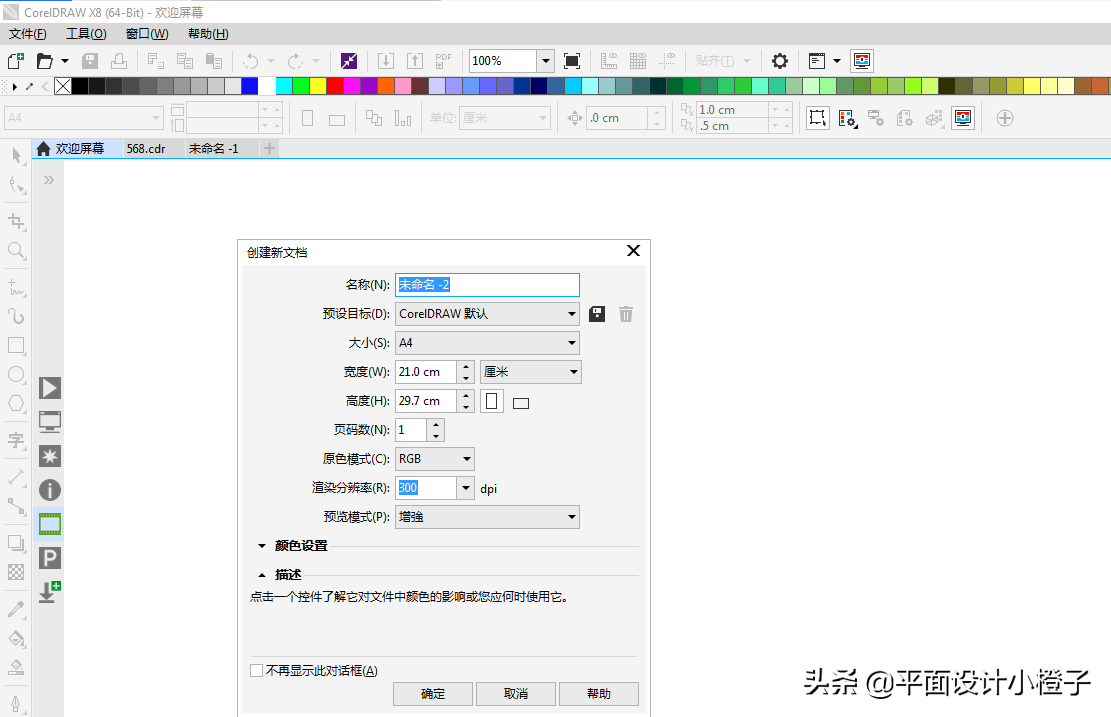1111x717 pixels.
Task: Save preset with the floppy disk icon
Action: coord(597,314)
